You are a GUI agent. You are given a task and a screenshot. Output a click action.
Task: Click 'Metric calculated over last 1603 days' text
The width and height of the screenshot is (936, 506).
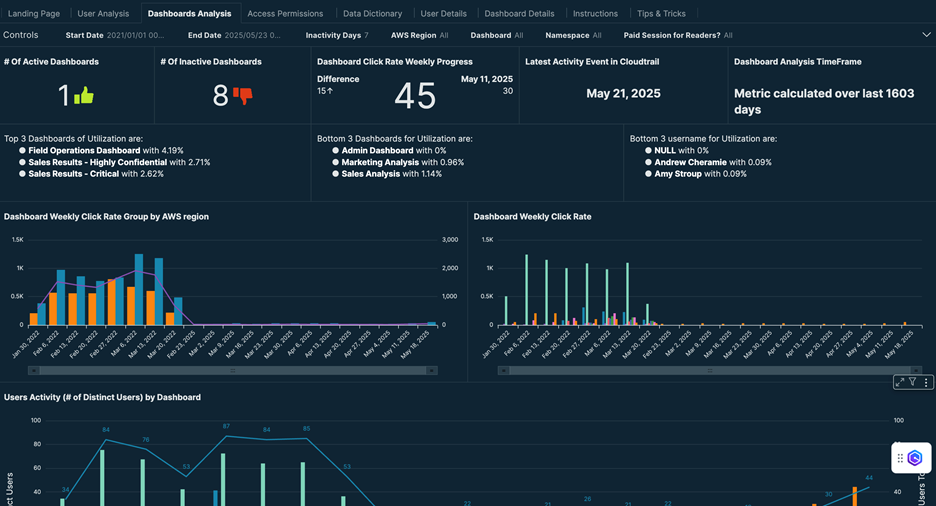(x=824, y=101)
